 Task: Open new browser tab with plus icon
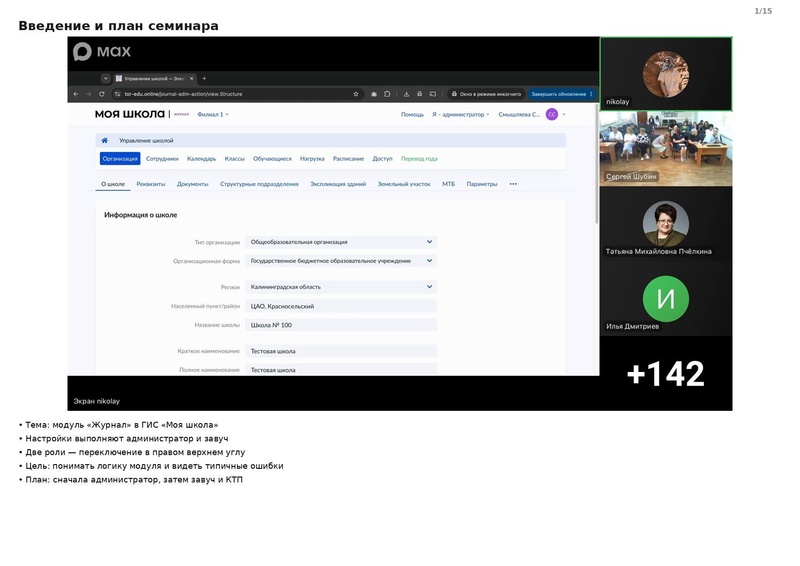(x=204, y=79)
